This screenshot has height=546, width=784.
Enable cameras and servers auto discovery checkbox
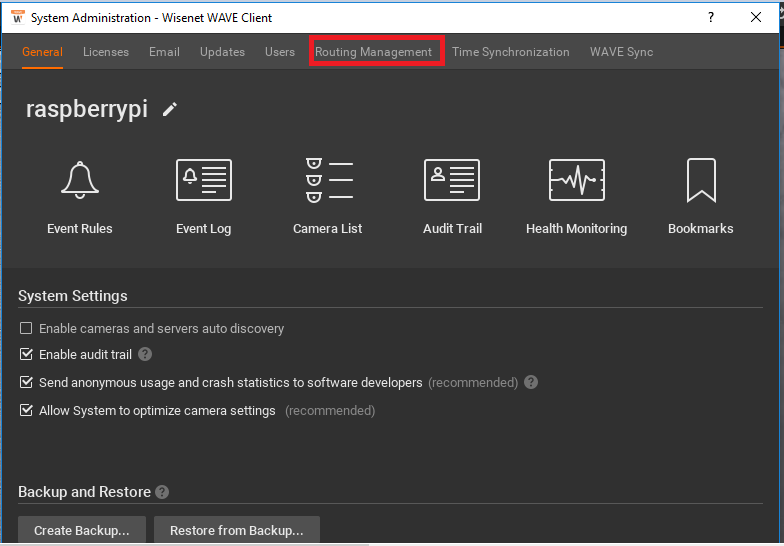click(26, 328)
